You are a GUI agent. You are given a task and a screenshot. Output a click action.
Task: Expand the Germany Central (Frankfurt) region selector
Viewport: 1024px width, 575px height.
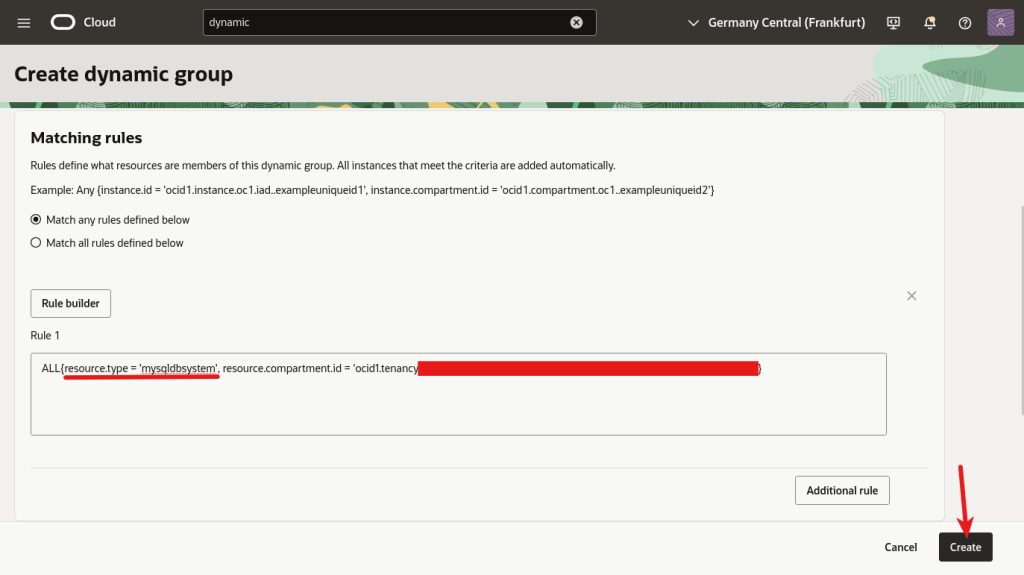tap(776, 22)
